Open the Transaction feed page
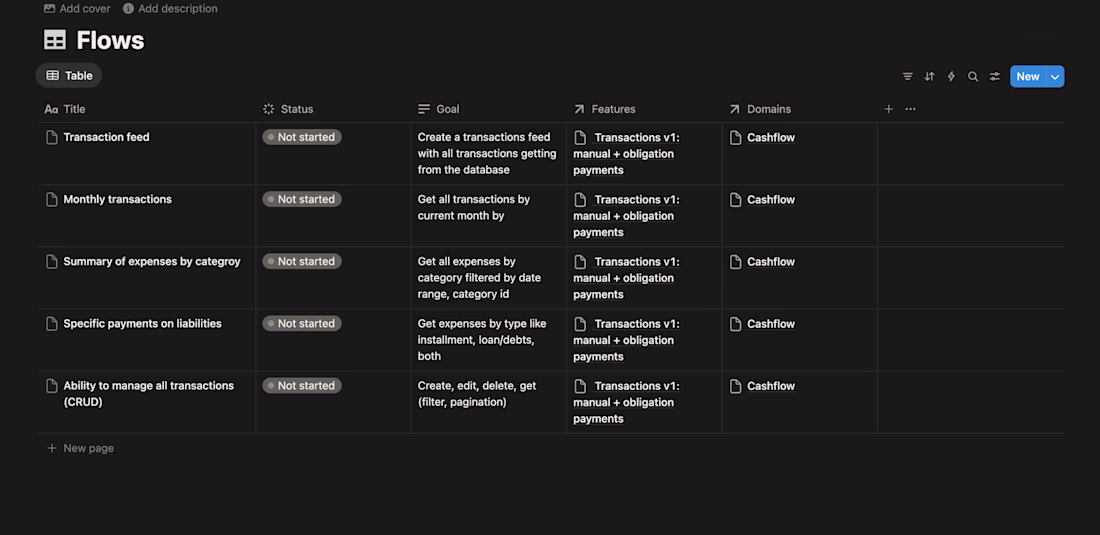This screenshot has height=535, width=1100. pos(106,137)
